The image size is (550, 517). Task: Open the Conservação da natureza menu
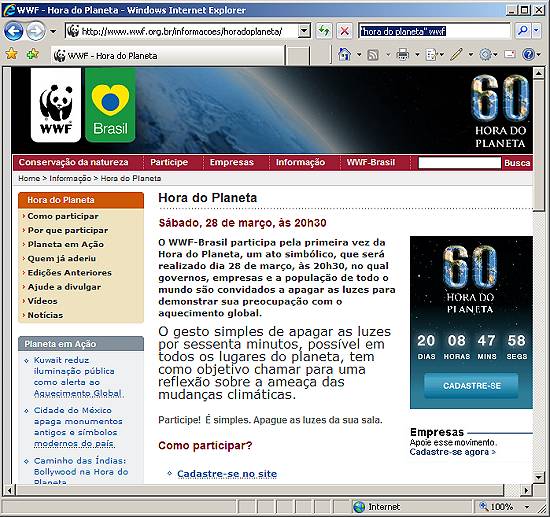pos(74,162)
